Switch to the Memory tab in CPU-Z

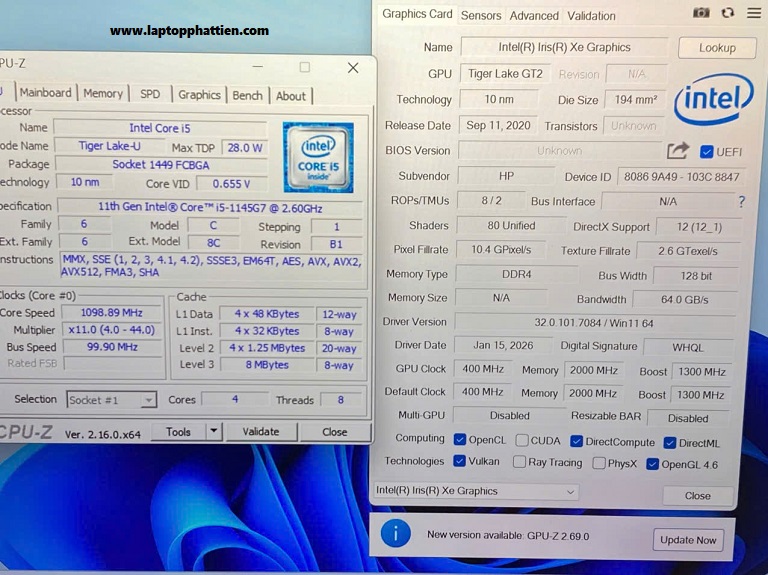pyautogui.click(x=103, y=93)
